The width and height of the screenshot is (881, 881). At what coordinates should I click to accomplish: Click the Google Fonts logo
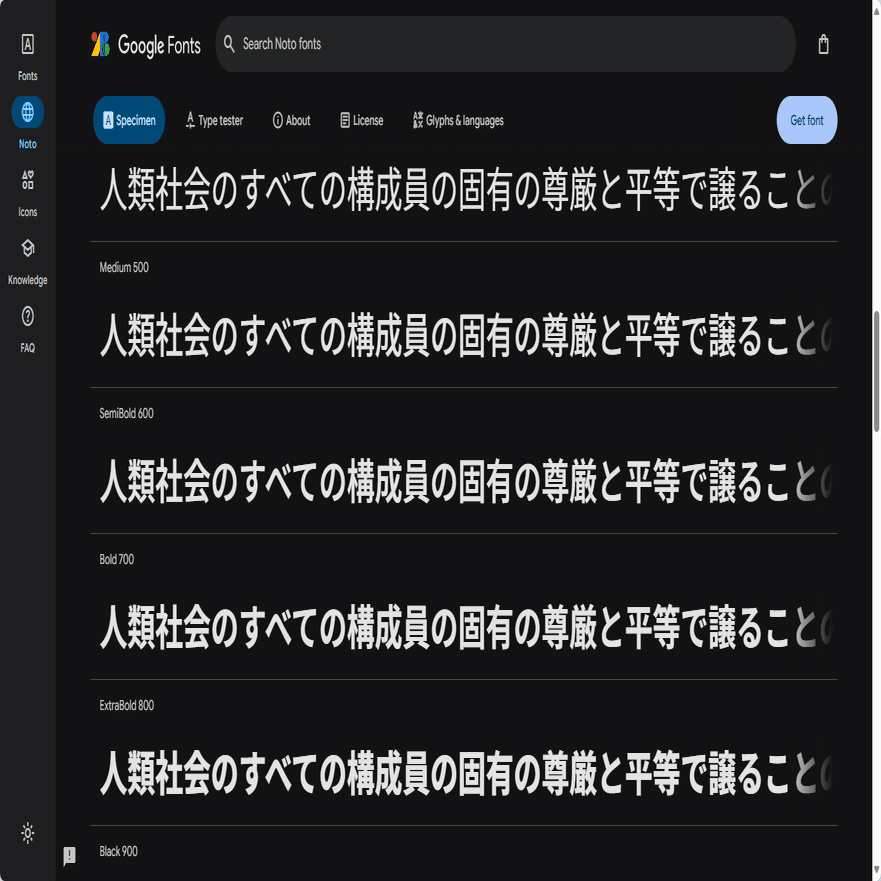(146, 44)
